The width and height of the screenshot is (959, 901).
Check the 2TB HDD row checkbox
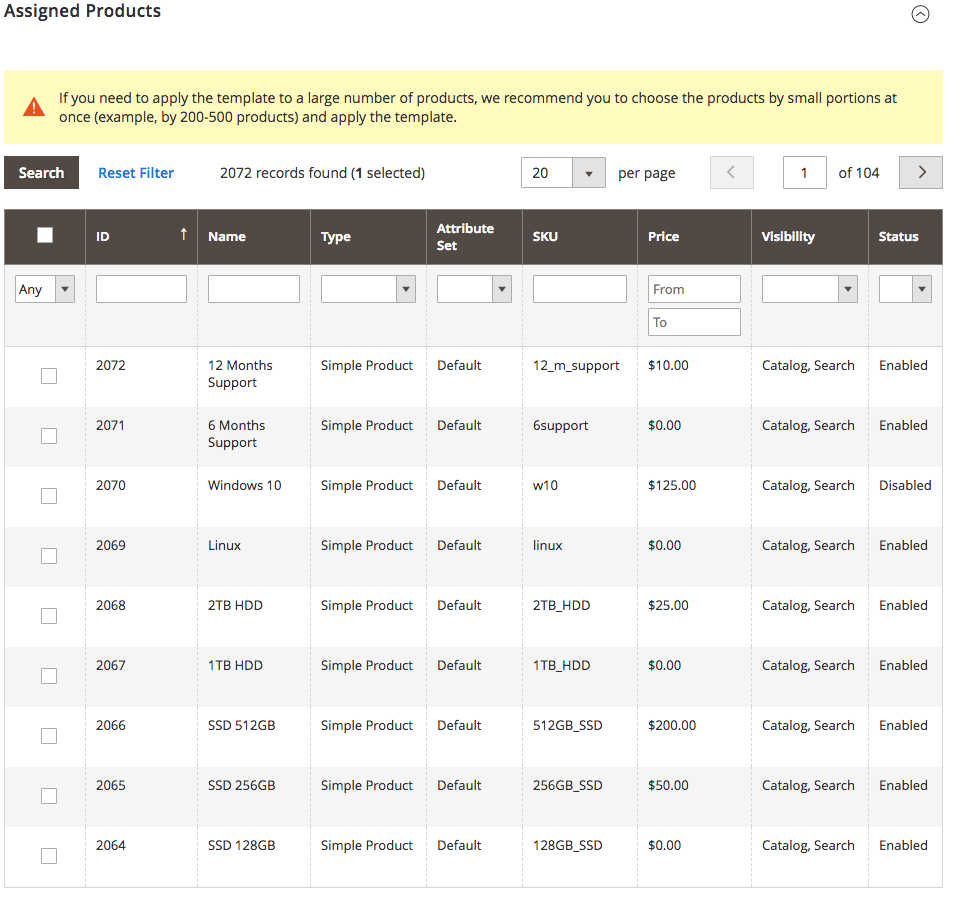49,615
